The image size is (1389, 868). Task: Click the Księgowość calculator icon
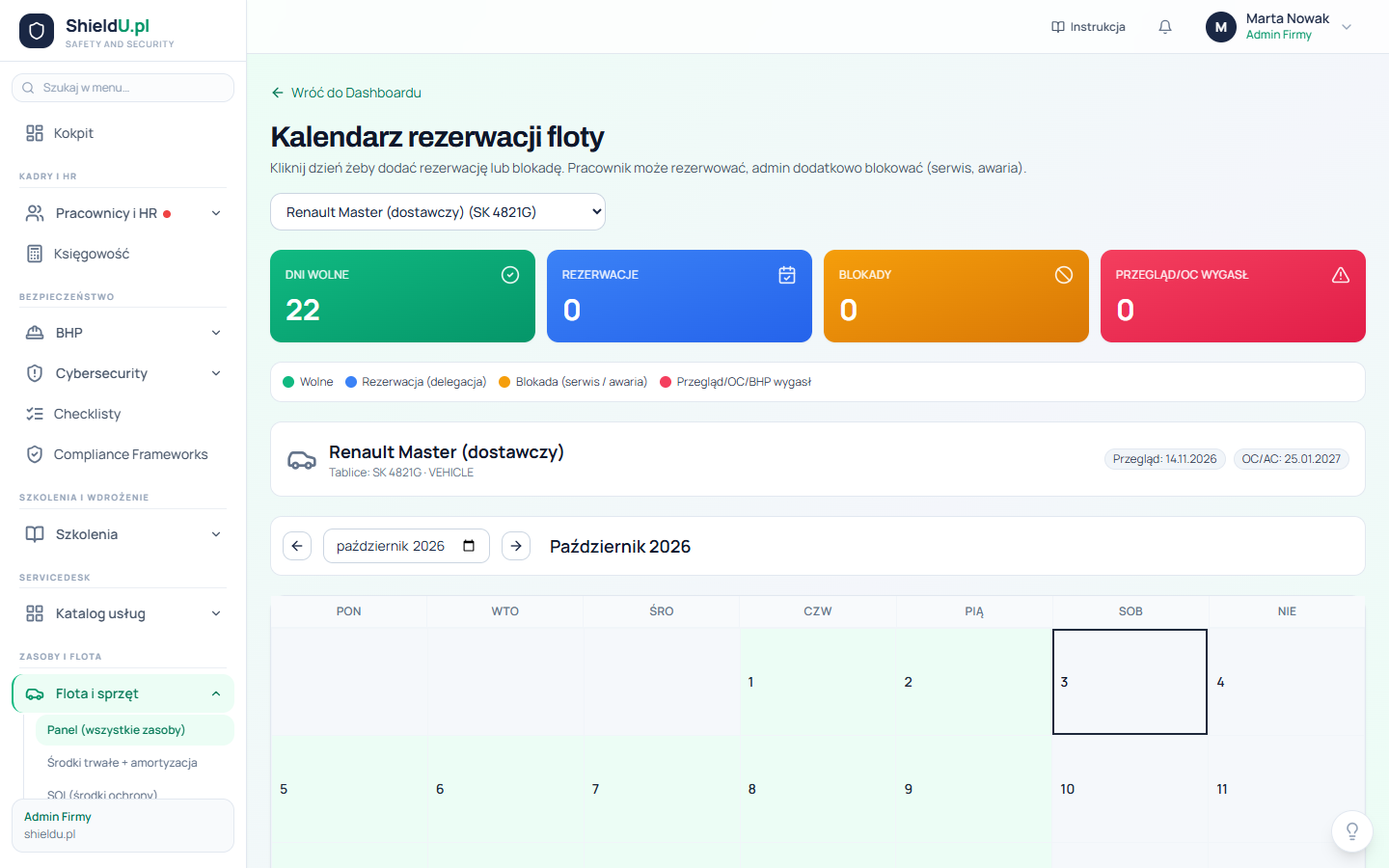[35, 254]
